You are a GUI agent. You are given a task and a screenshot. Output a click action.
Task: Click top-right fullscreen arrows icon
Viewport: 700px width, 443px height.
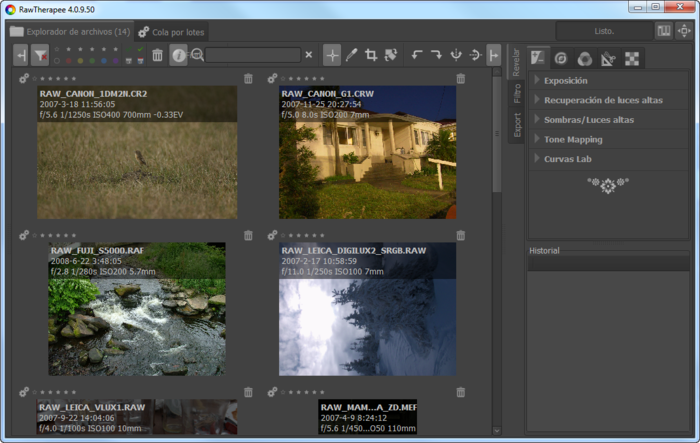[684, 31]
